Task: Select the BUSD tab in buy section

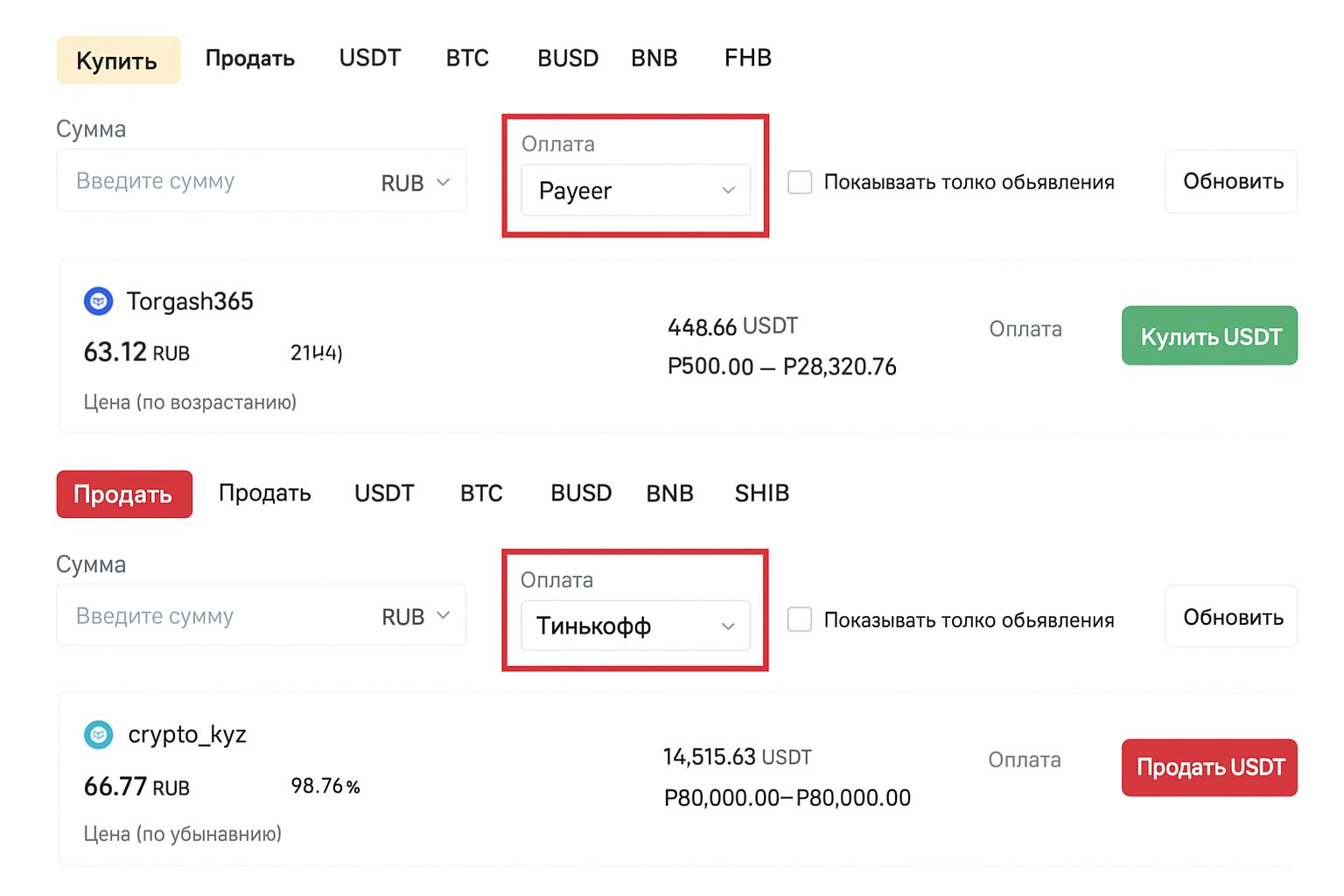Action: tap(567, 58)
